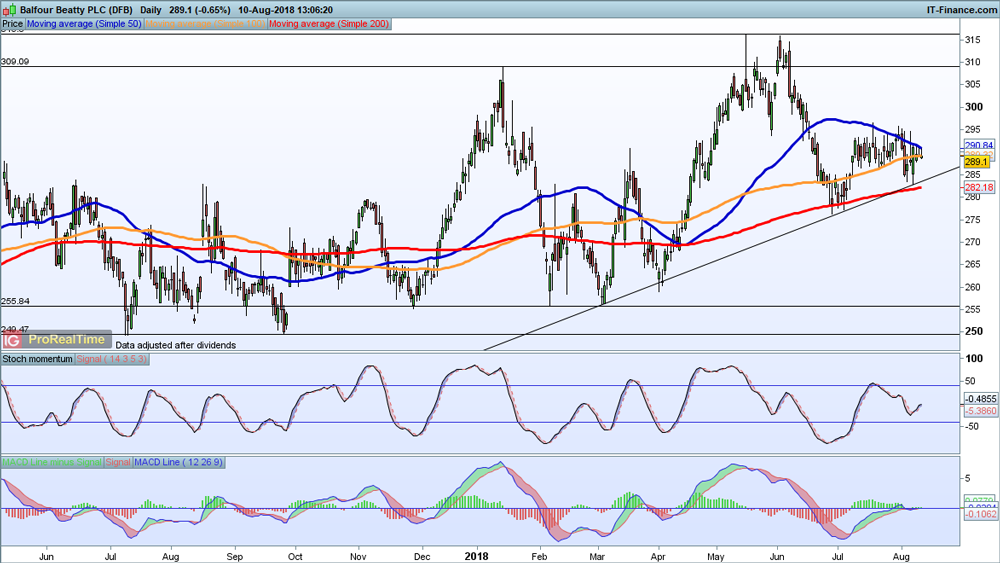Click the -50 stochastic axis label
Screen dimensions: 1000x563
[x=973, y=427]
